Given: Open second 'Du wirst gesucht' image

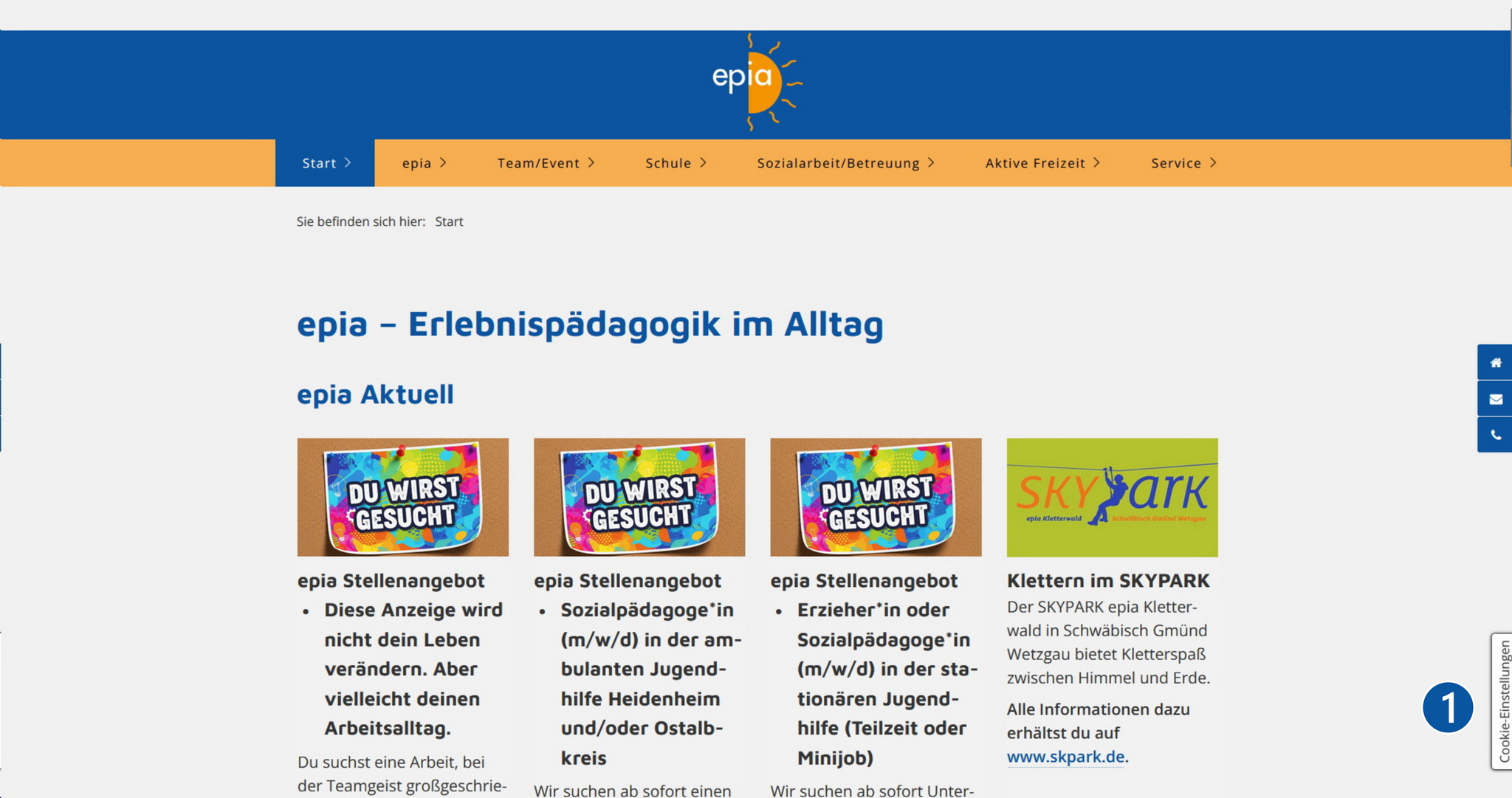Looking at the screenshot, I should (639, 497).
